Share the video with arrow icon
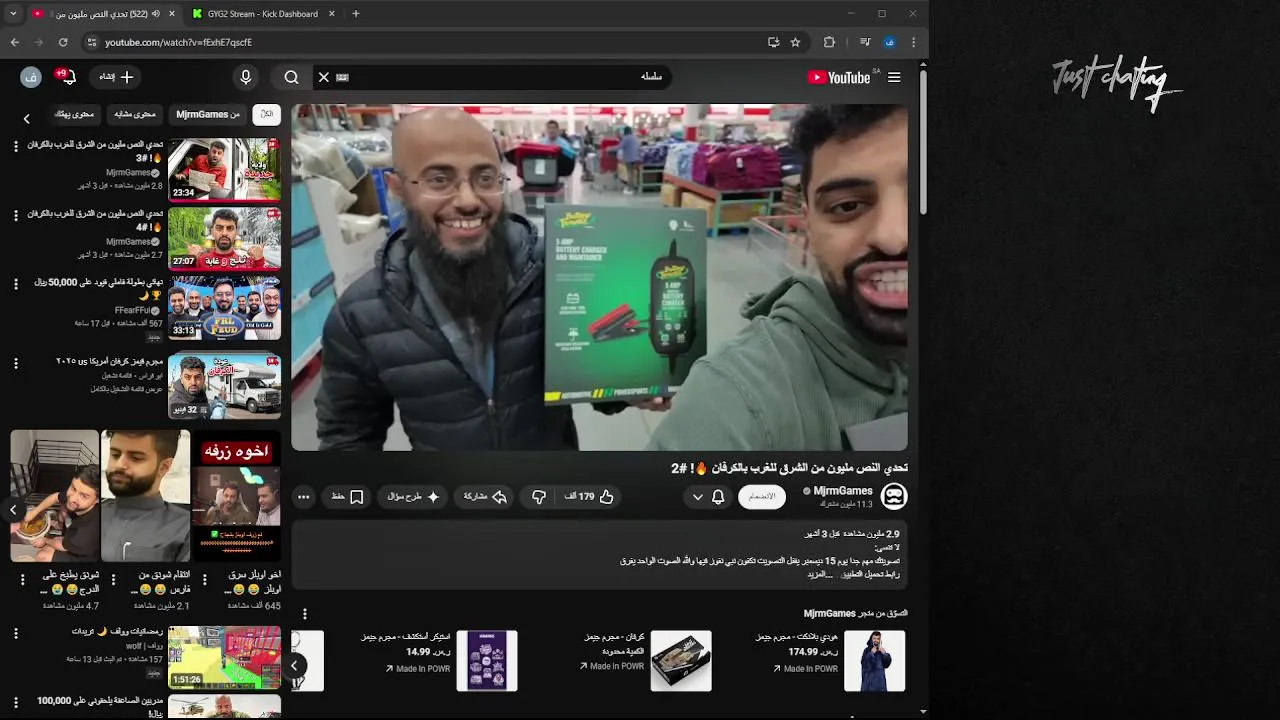The image size is (1280, 720). tap(485, 497)
